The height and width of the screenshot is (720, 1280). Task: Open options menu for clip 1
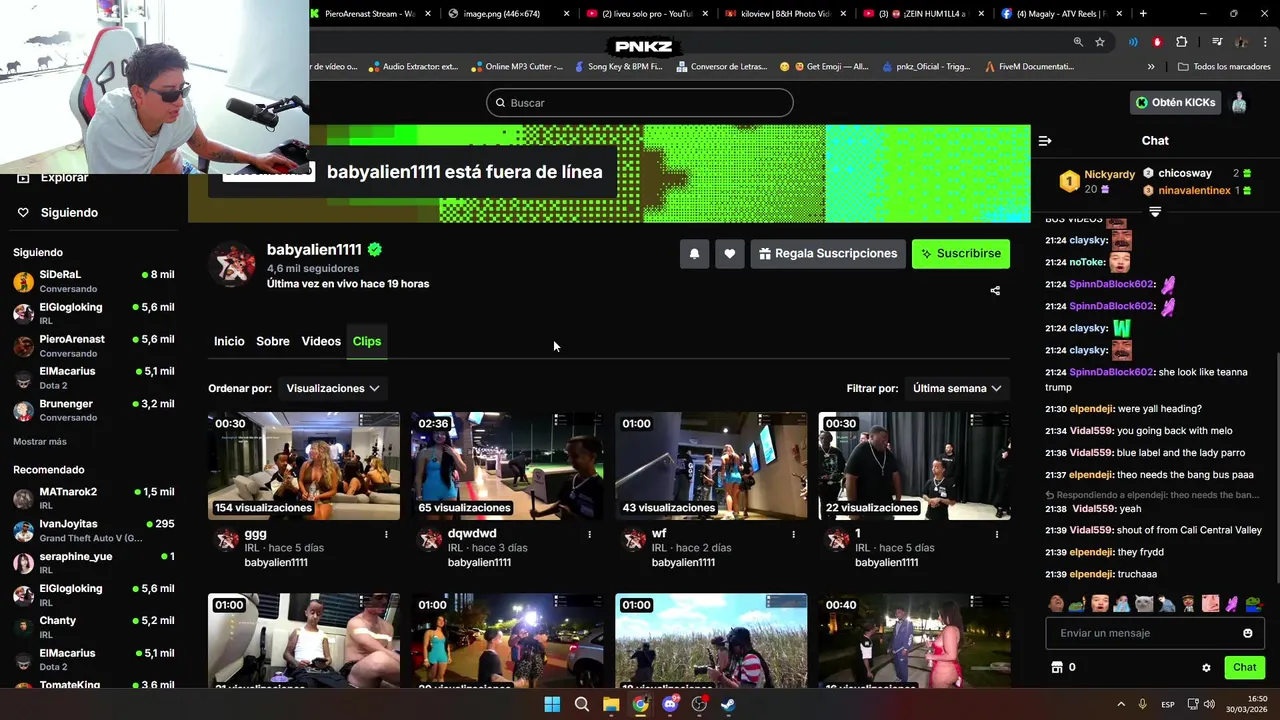996,535
